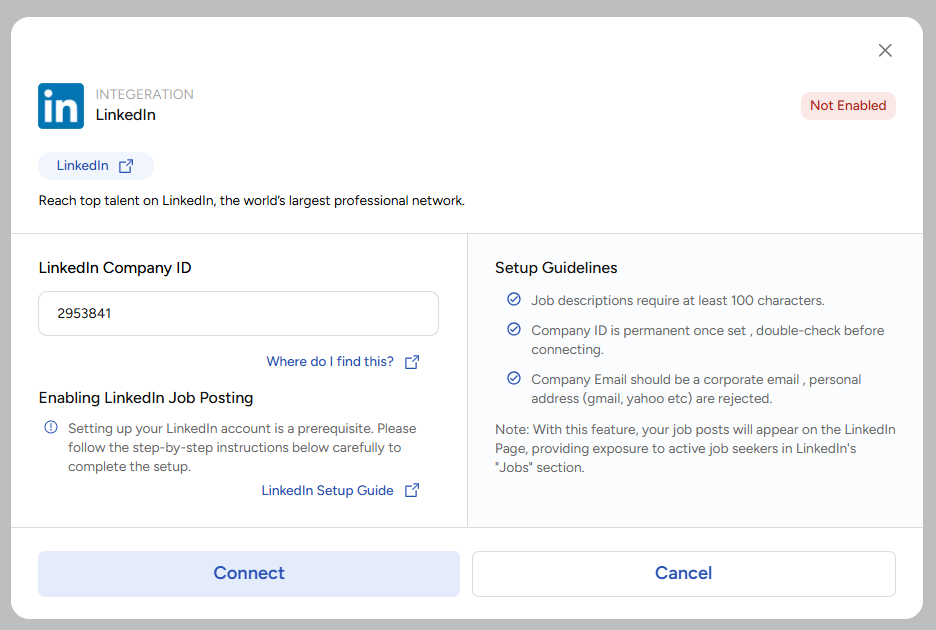Open the LinkedIn external link chip
This screenshot has height=630, width=936.
tap(96, 165)
